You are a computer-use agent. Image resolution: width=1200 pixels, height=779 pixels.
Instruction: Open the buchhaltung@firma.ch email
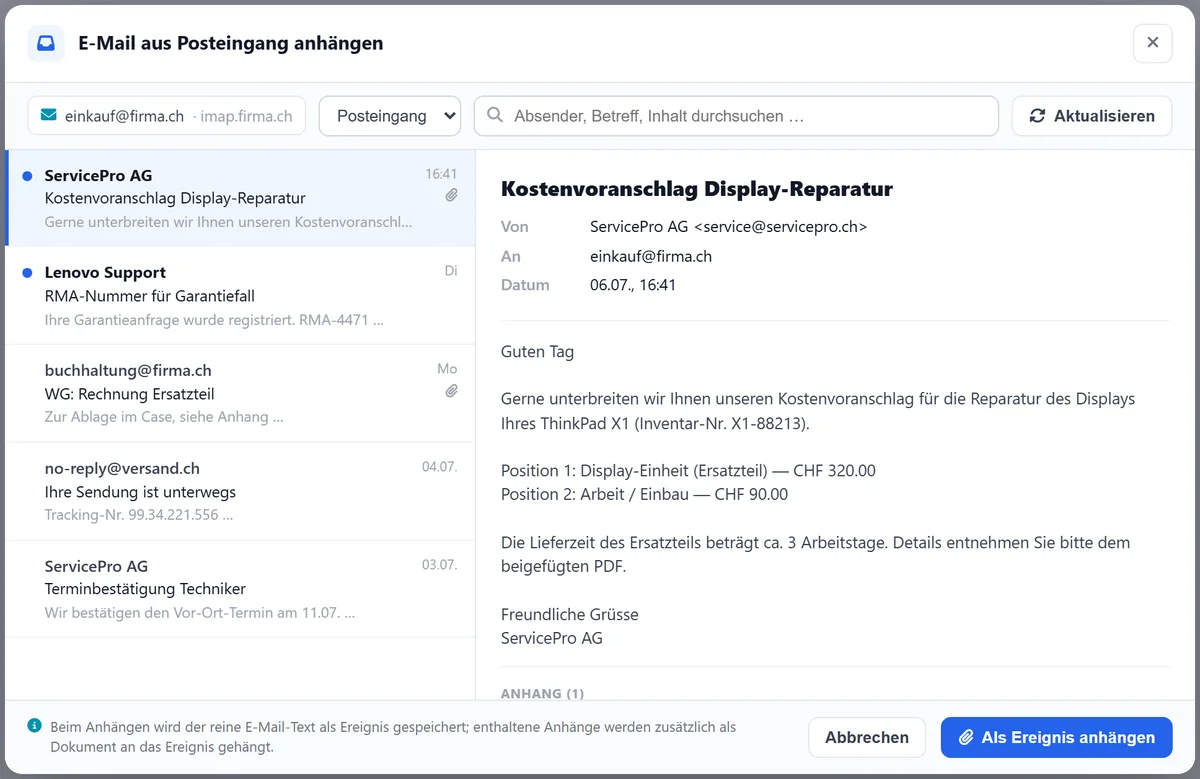coord(240,394)
